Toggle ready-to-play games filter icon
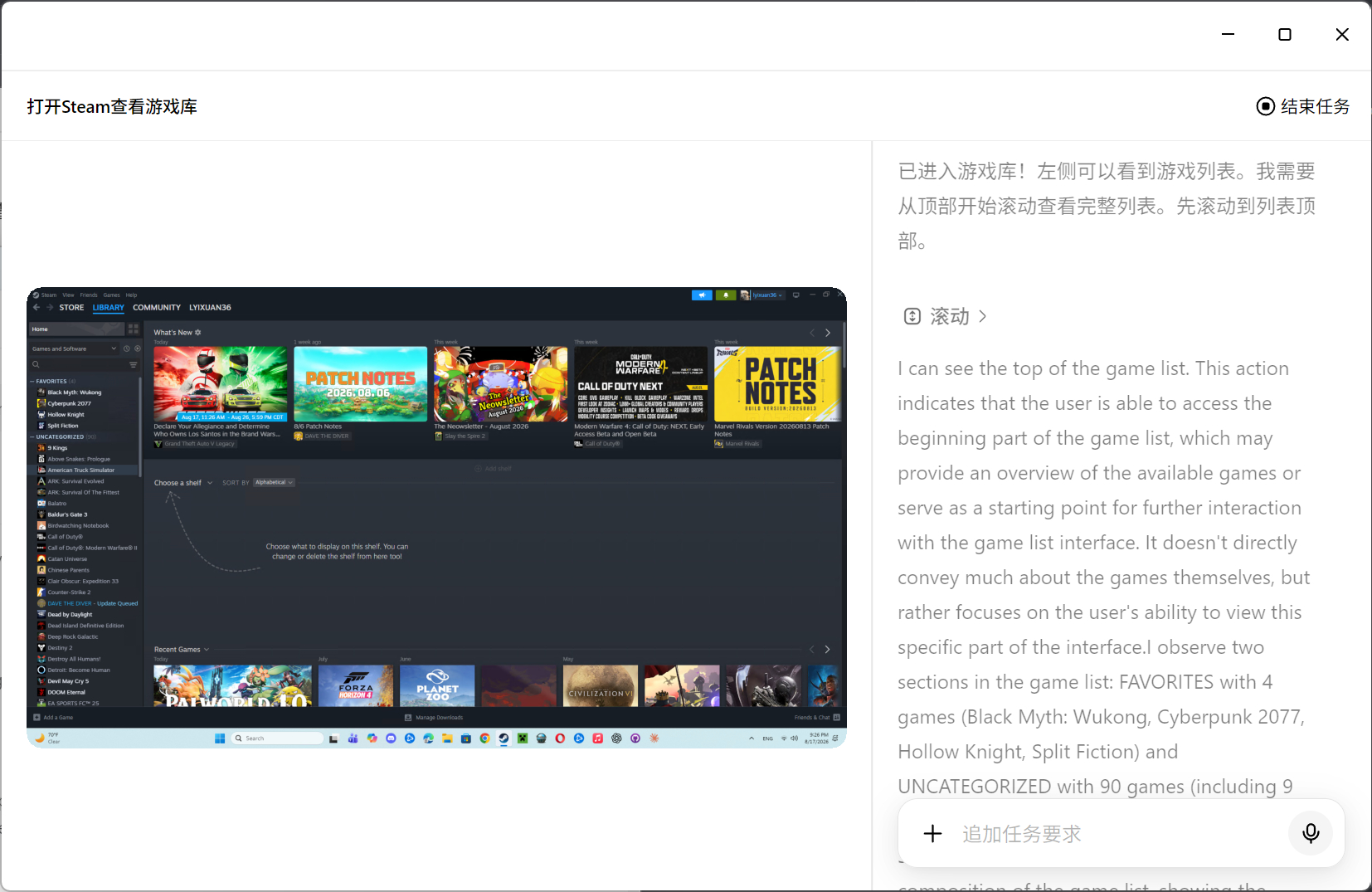This screenshot has width=1372, height=892. 138,349
